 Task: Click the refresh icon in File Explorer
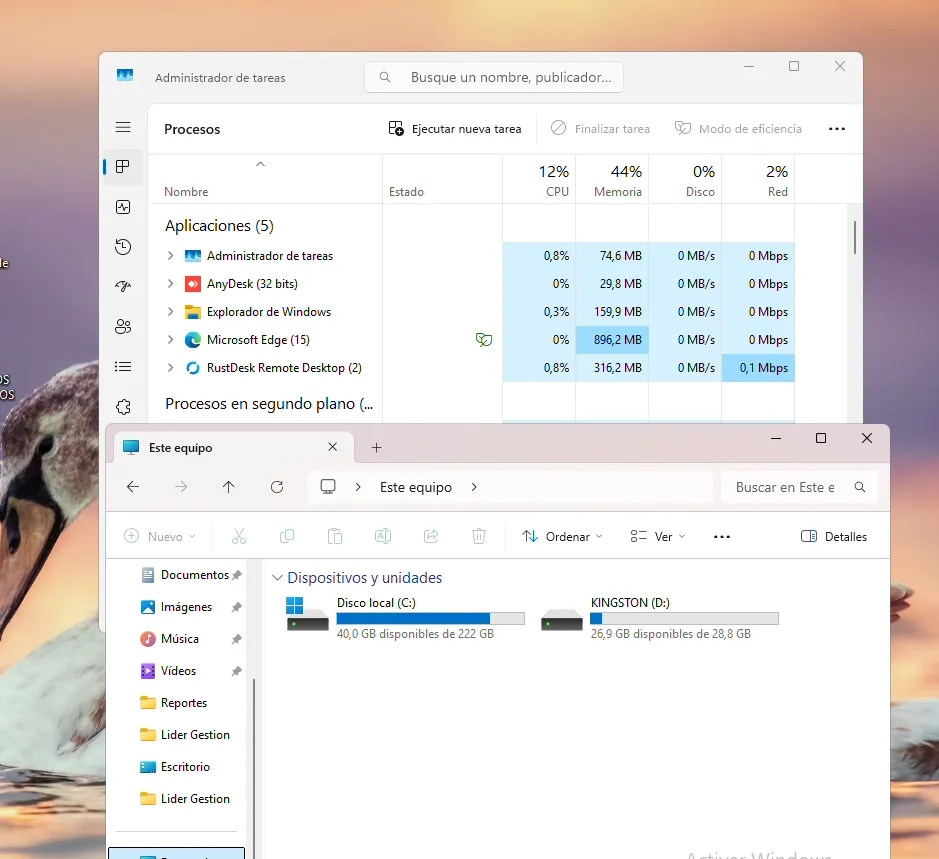pos(277,487)
